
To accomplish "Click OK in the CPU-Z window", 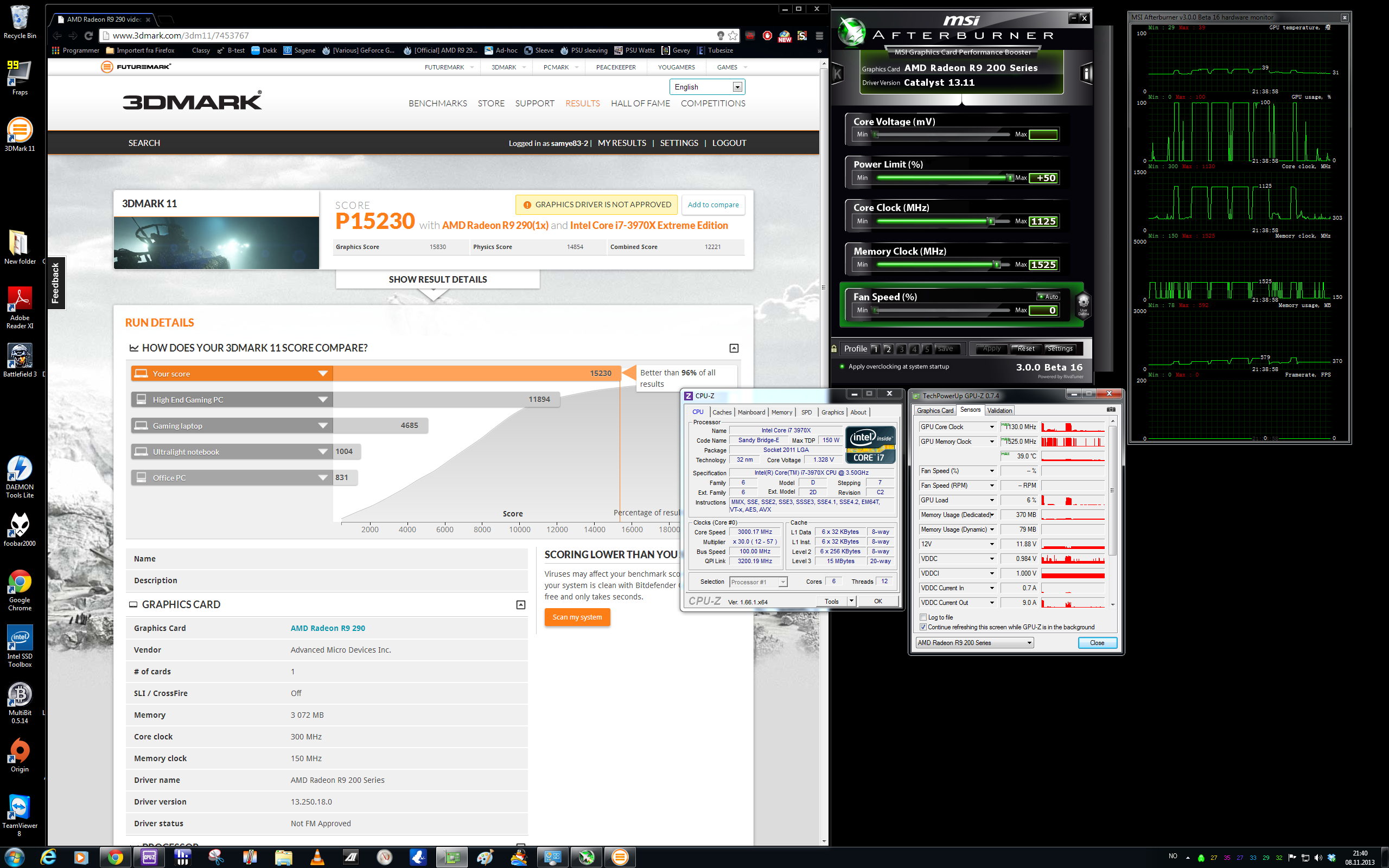I will click(x=877, y=601).
